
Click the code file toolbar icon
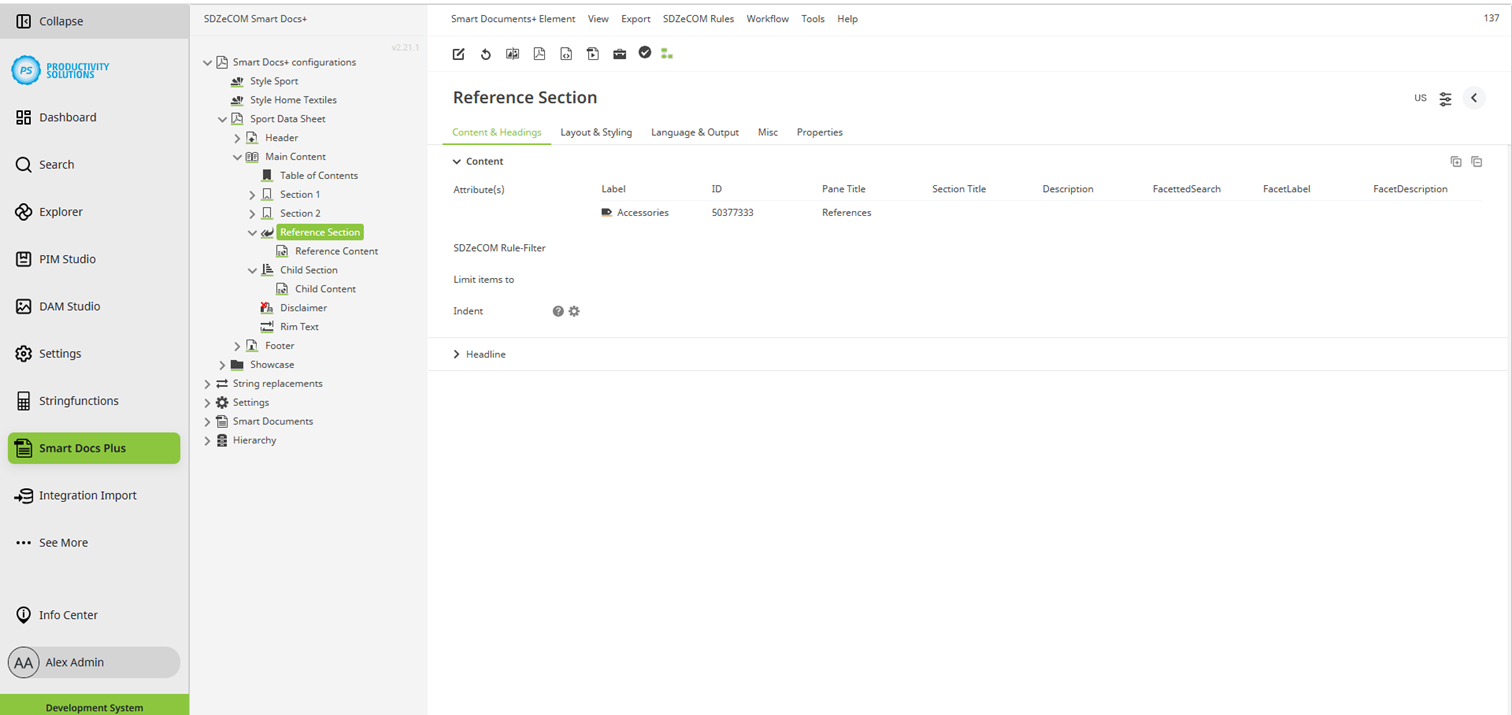coord(566,54)
